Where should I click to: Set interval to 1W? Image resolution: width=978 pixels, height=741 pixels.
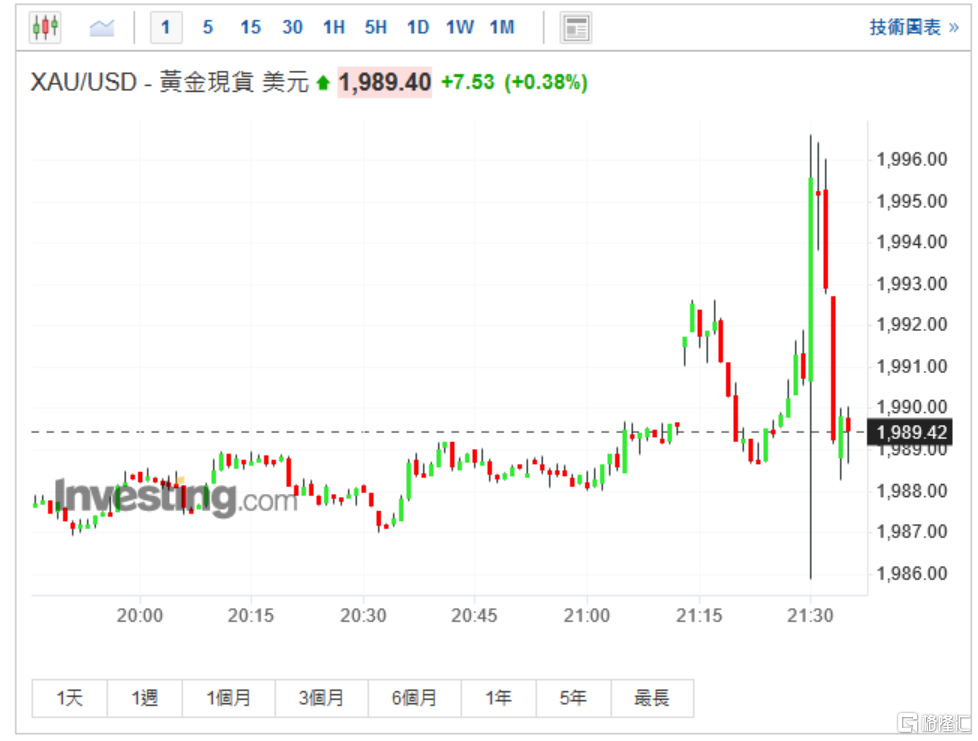(459, 28)
